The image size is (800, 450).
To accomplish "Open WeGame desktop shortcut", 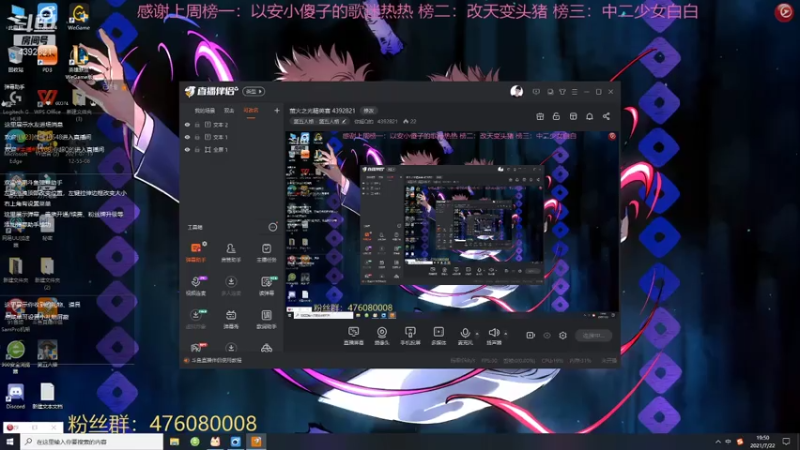I will click(79, 17).
